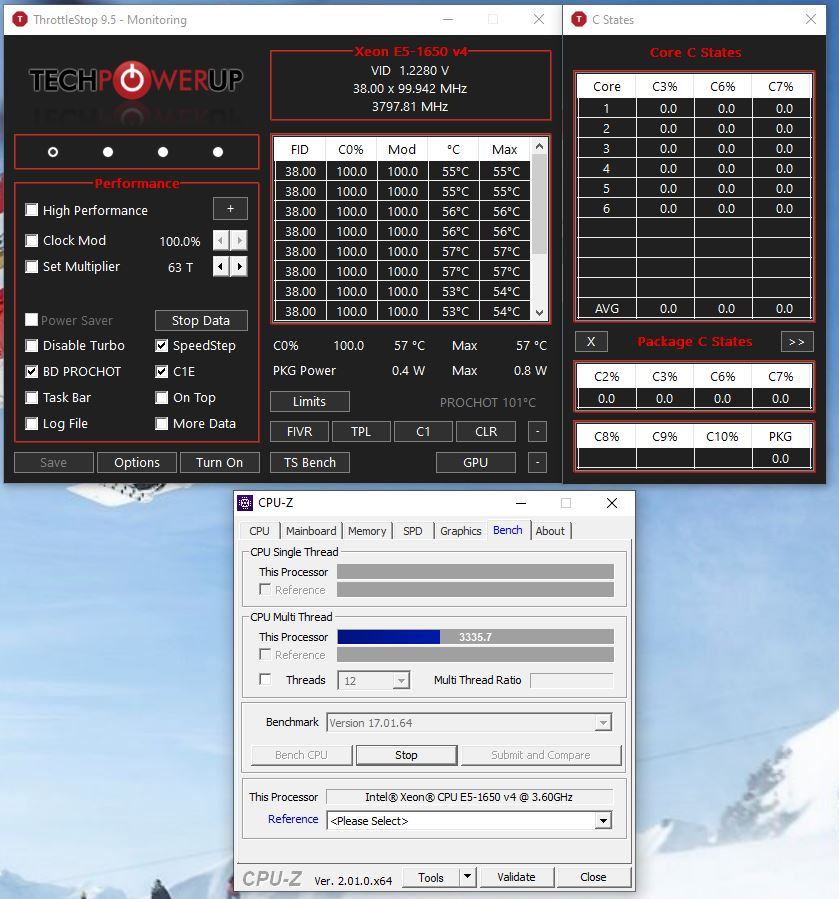Image resolution: width=839 pixels, height=899 pixels.
Task: Click the CLR button
Action: [486, 431]
